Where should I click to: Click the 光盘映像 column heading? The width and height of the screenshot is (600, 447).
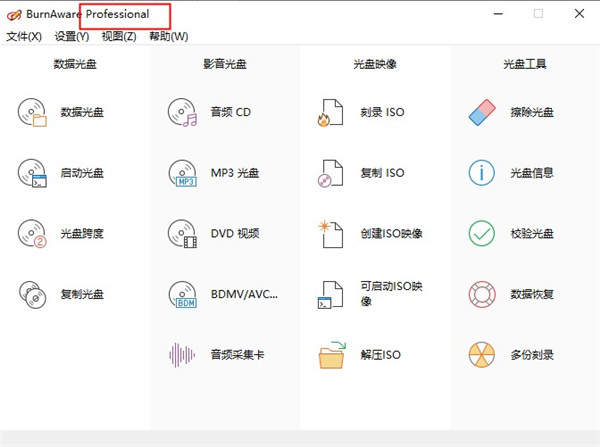tap(375, 64)
